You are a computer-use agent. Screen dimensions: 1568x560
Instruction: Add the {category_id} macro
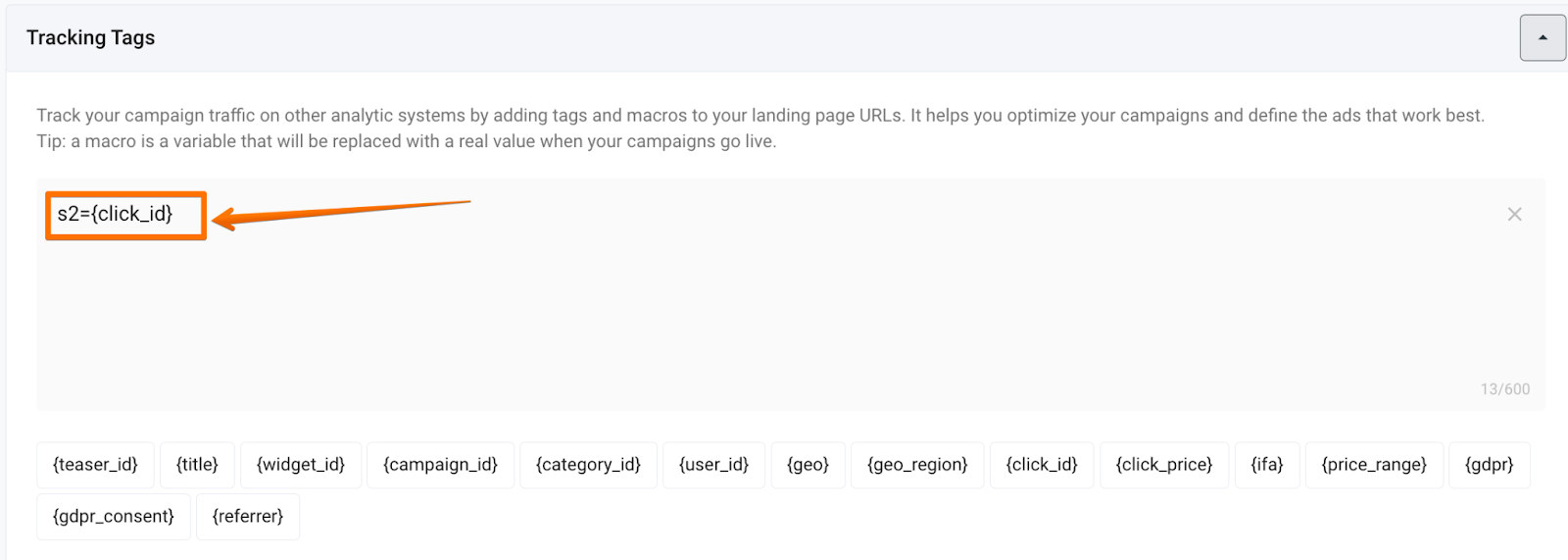click(x=588, y=465)
